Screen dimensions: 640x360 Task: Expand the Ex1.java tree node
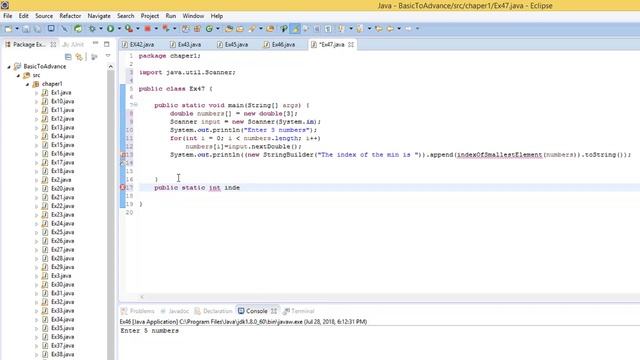tap(36, 93)
